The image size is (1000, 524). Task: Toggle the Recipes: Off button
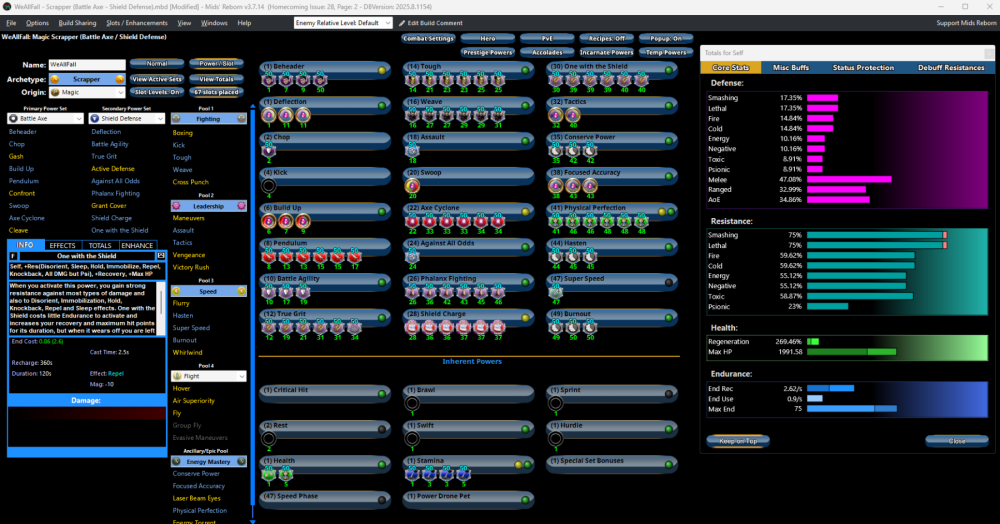coord(604,38)
